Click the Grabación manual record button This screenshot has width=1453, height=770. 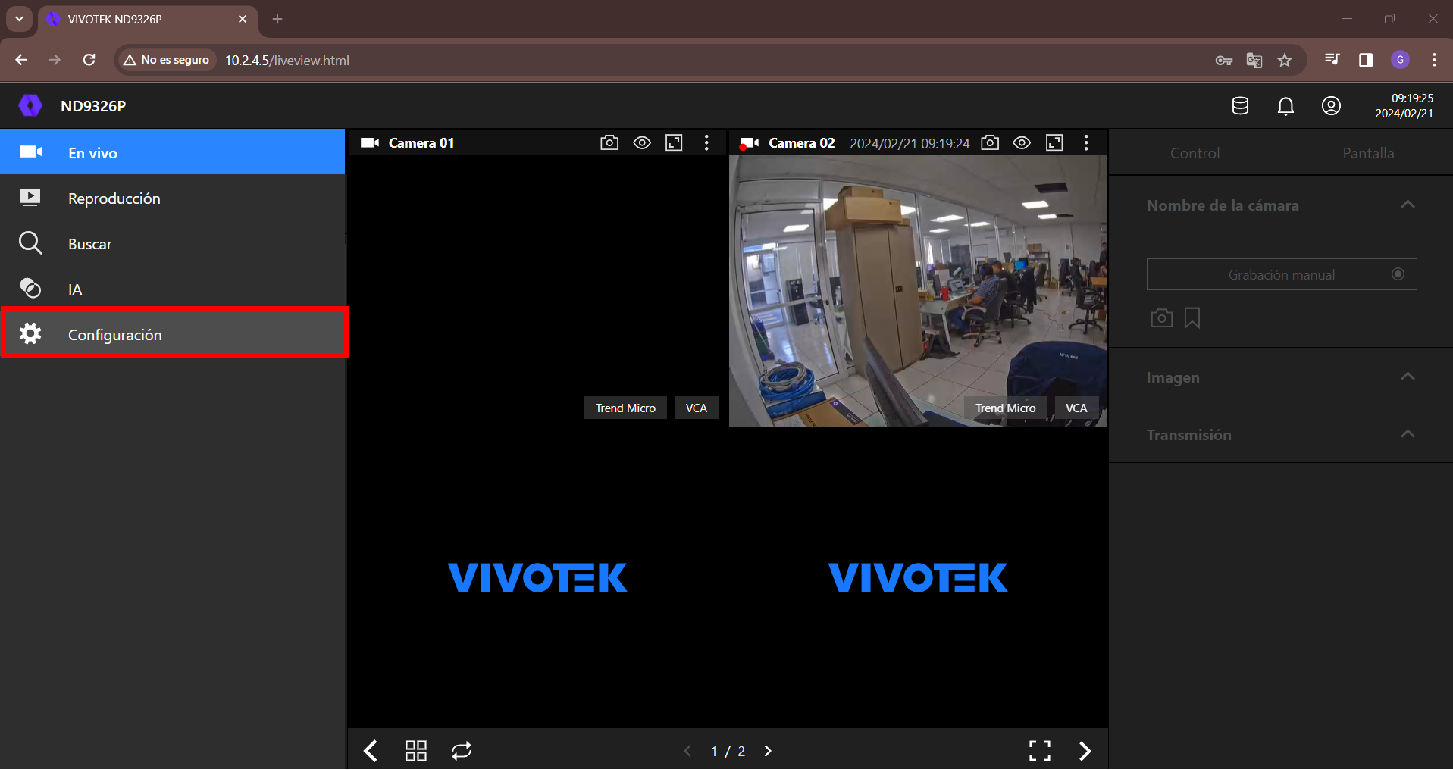click(1282, 274)
